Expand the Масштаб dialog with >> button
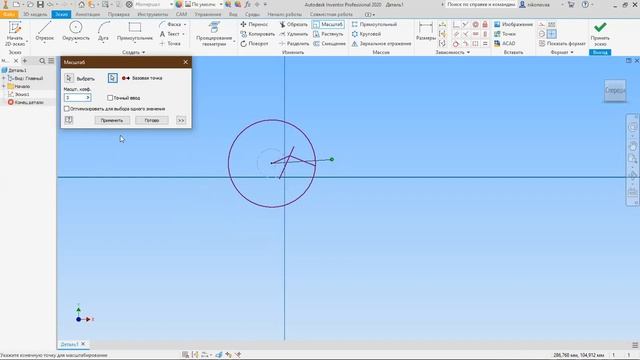Image resolution: width=640 pixels, height=360 pixels. point(181,120)
